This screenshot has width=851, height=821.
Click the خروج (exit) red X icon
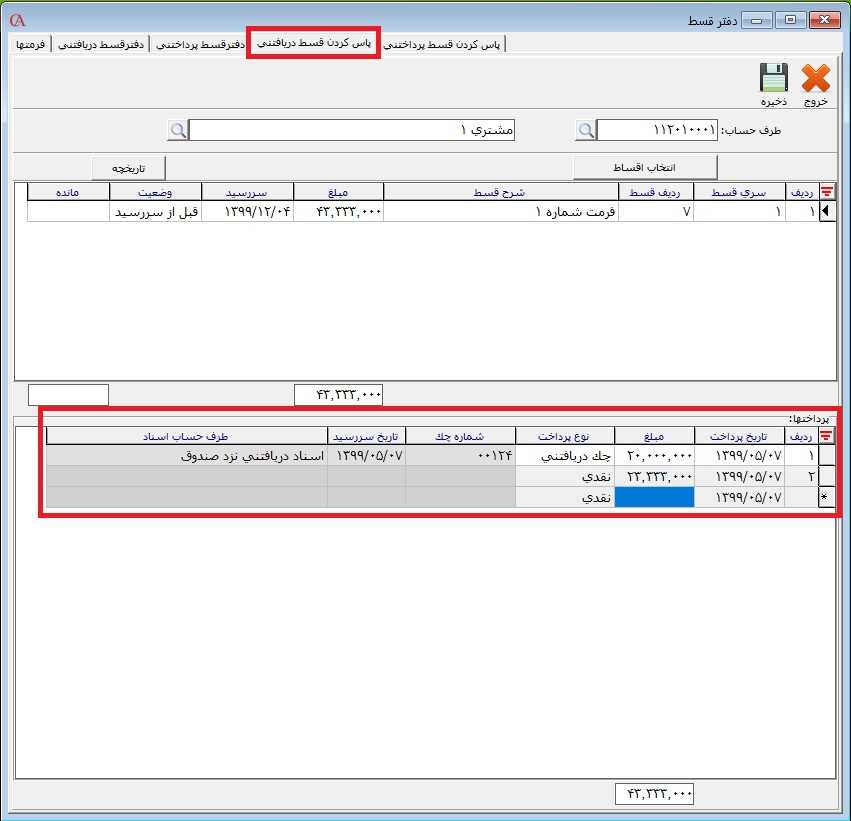click(x=815, y=80)
